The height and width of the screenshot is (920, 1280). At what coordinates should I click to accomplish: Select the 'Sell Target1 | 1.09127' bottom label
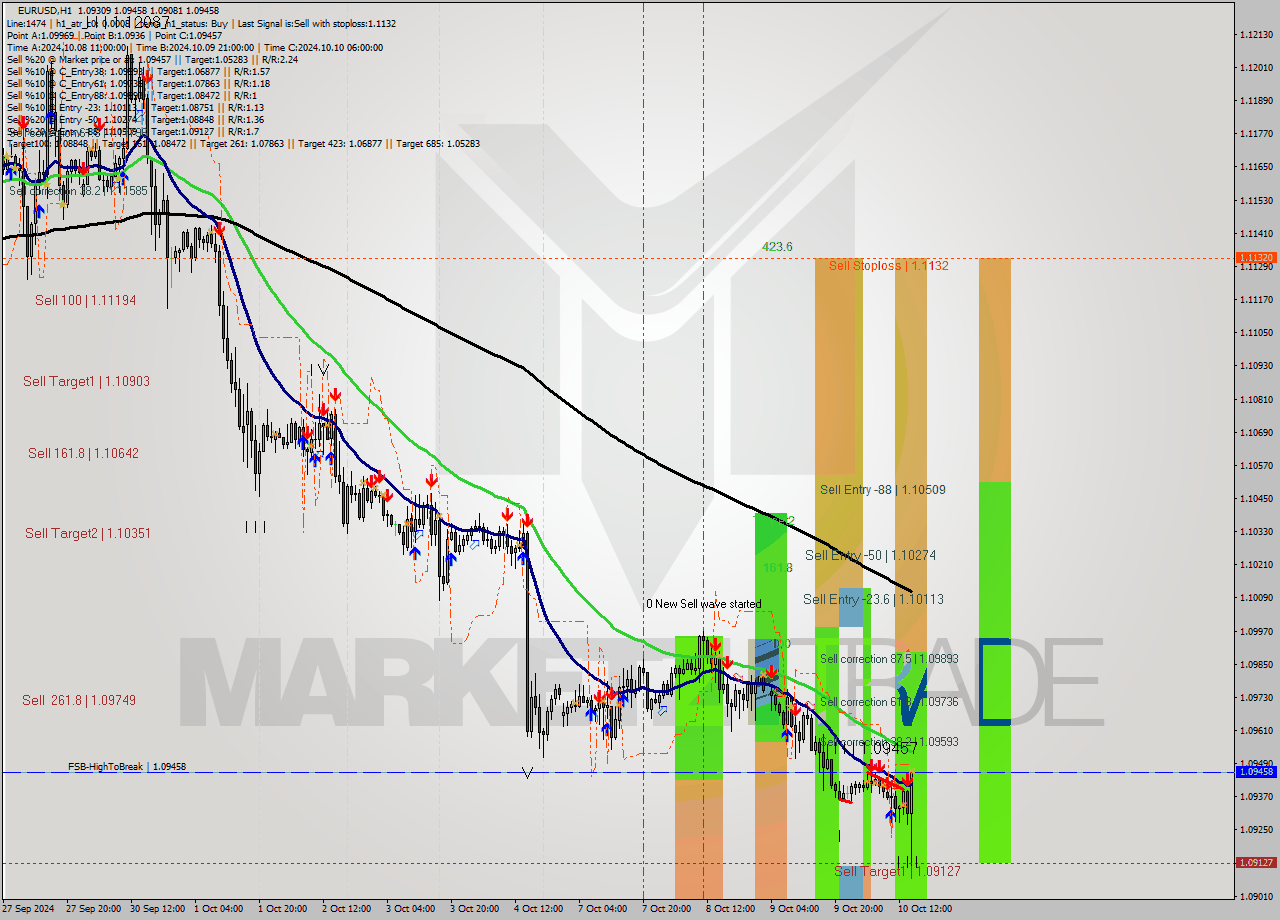click(x=897, y=871)
